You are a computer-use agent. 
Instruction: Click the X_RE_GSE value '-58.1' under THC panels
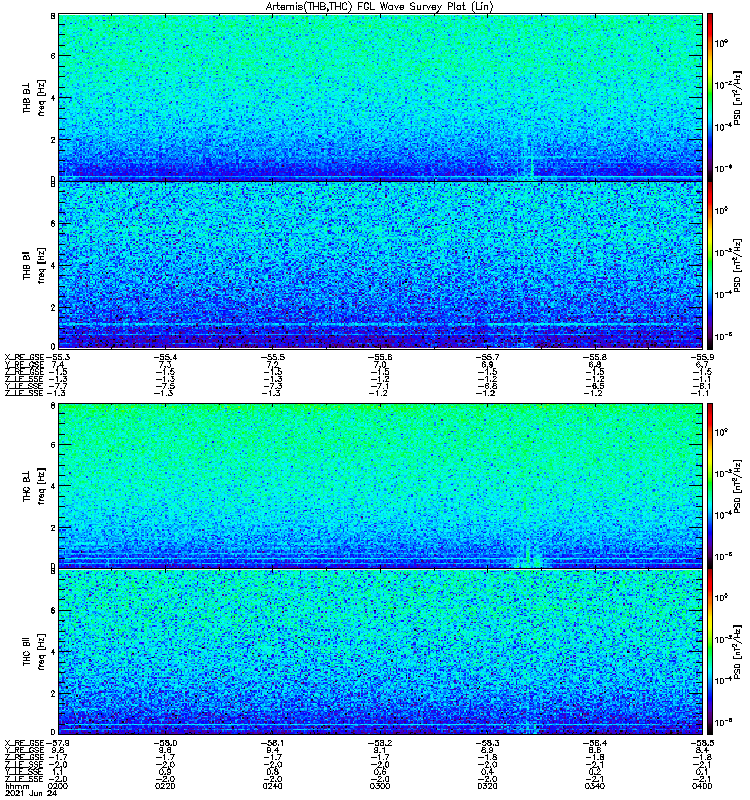(273, 743)
